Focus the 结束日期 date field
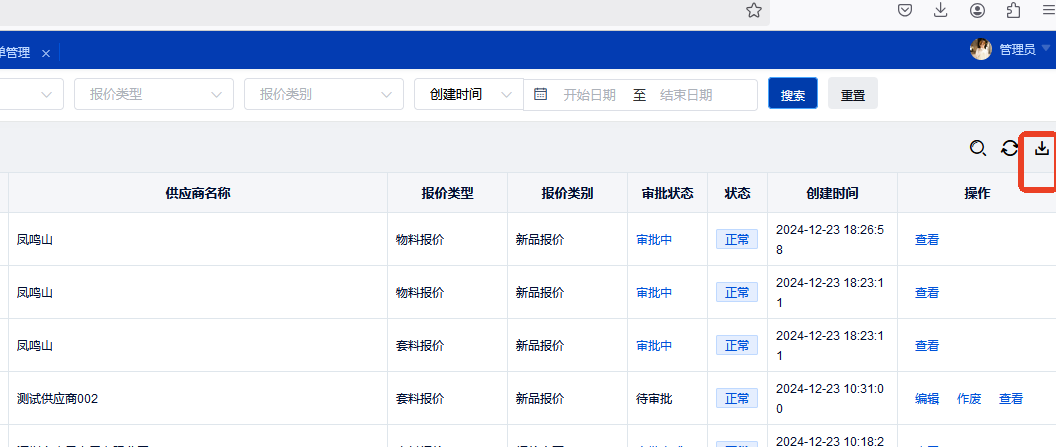 pyautogui.click(x=686, y=95)
